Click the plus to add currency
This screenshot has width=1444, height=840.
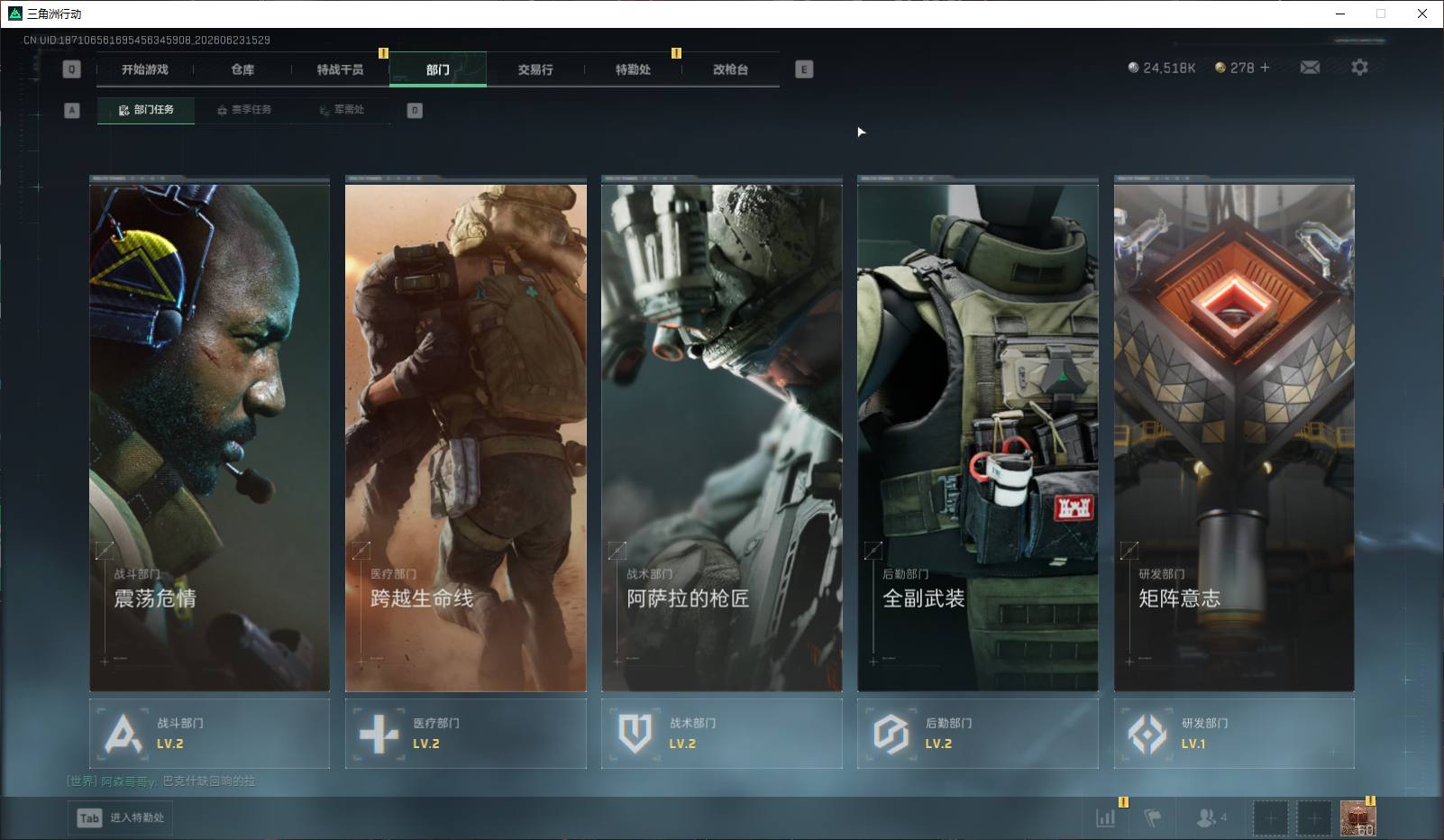1265,68
